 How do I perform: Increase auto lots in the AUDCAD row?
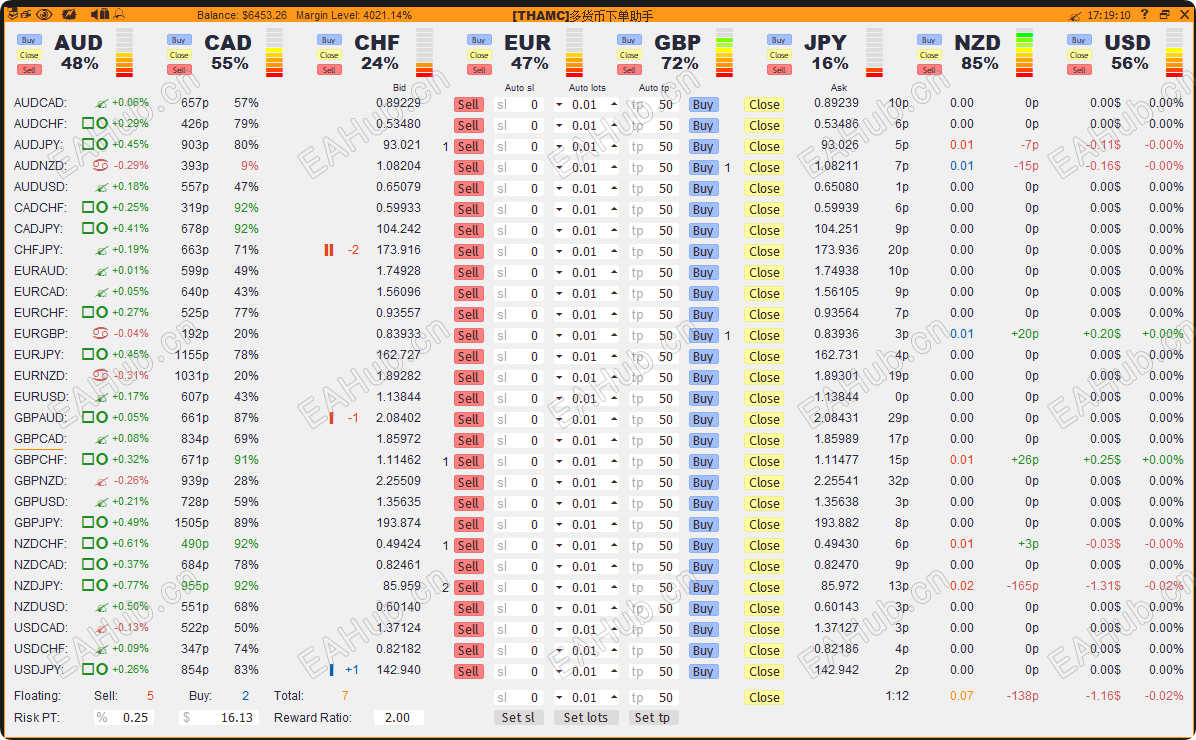(x=614, y=104)
